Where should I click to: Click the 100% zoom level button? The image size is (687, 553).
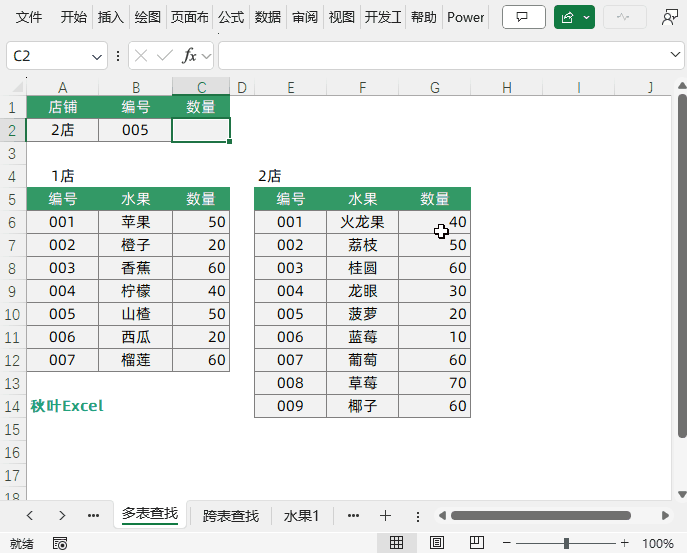pos(657,543)
